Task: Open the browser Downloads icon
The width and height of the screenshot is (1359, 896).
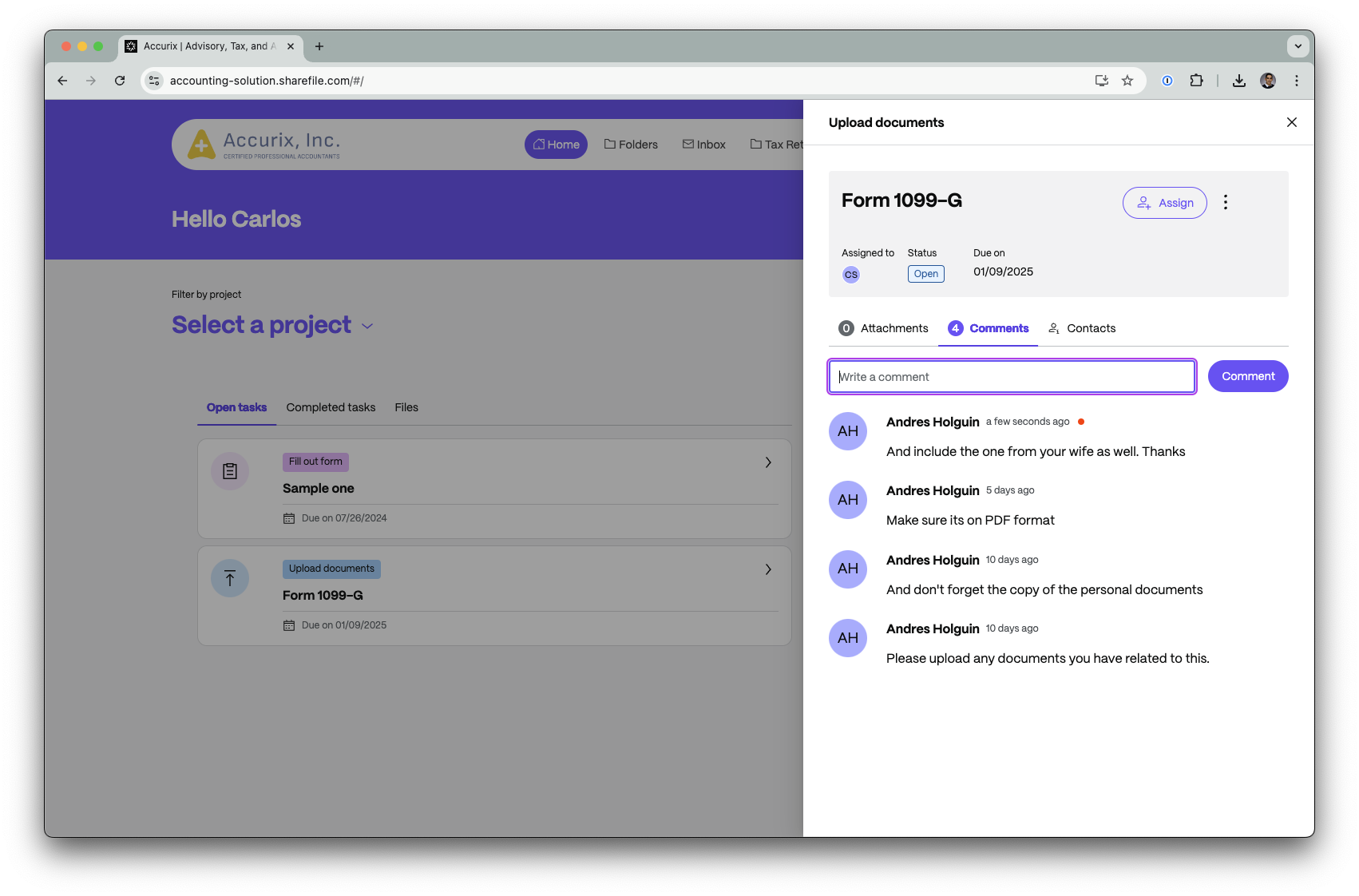Action: click(1239, 81)
